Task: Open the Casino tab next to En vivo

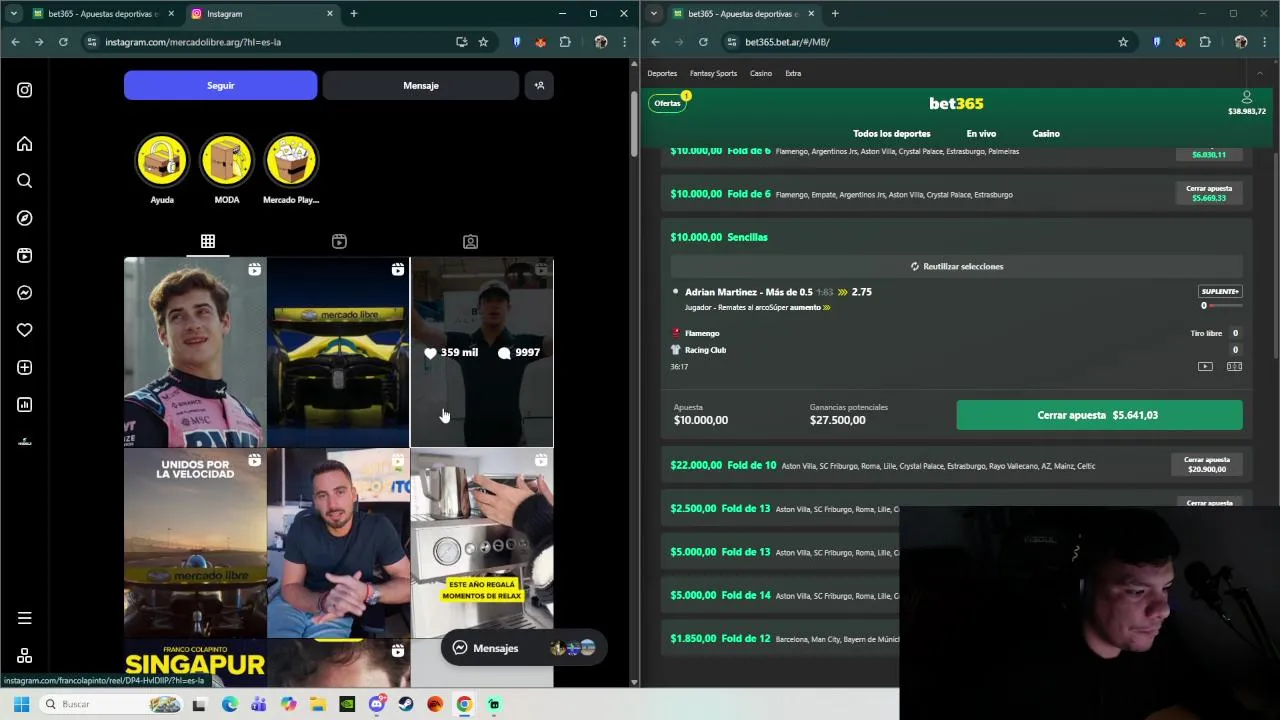Action: (x=1046, y=133)
